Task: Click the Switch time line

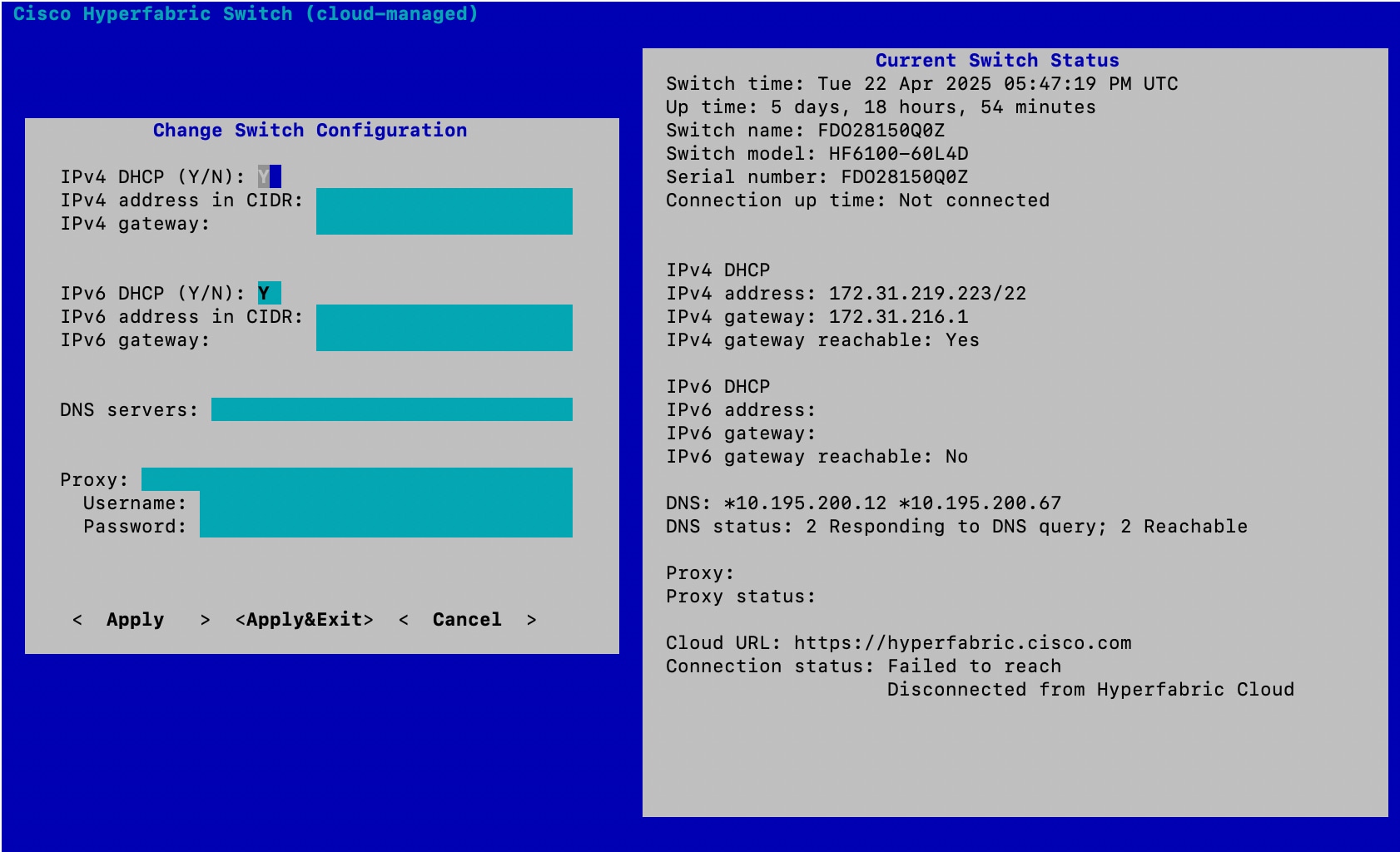Action: pyautogui.click(x=922, y=84)
